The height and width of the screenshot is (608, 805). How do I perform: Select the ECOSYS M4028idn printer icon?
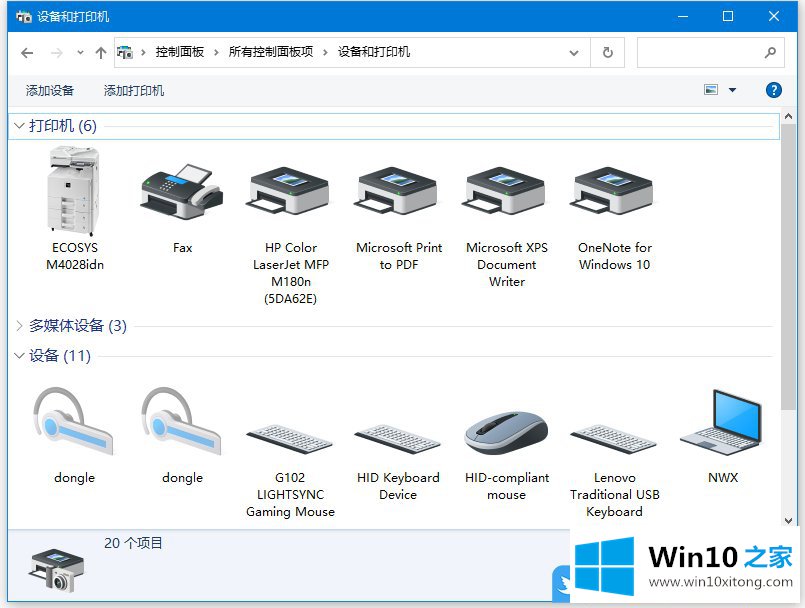[74, 191]
